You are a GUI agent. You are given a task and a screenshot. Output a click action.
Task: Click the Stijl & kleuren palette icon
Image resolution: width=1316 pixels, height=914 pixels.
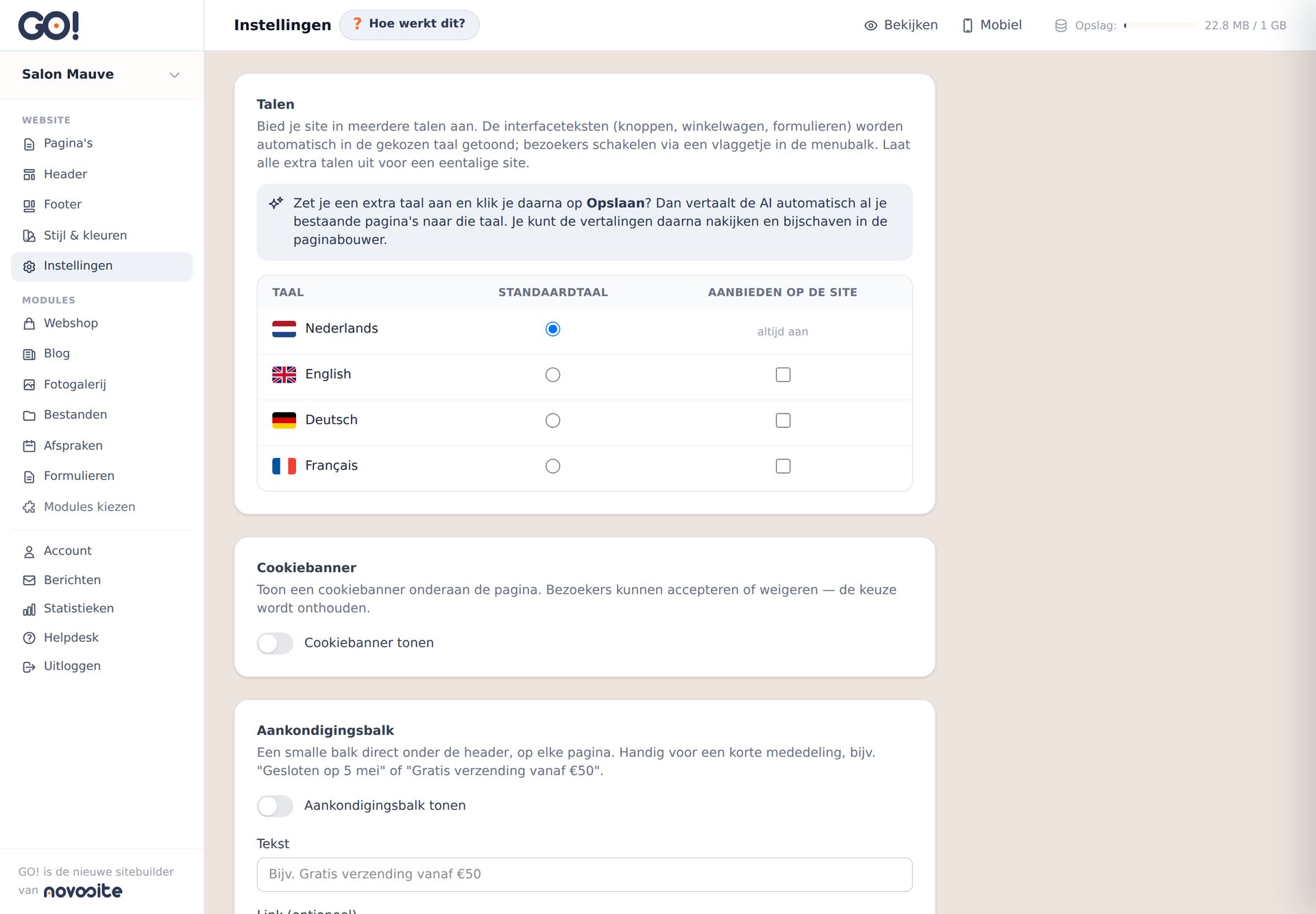(29, 236)
